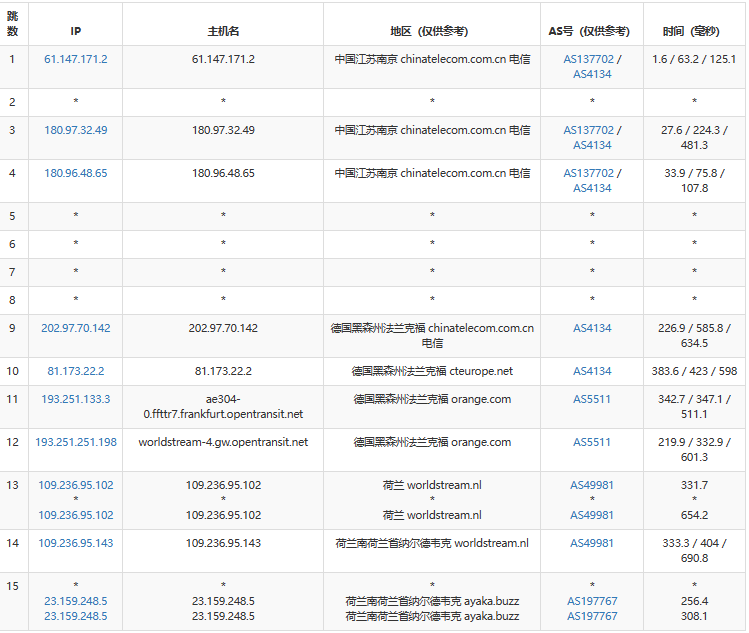Open IP link 193.251.251.198

(75, 442)
